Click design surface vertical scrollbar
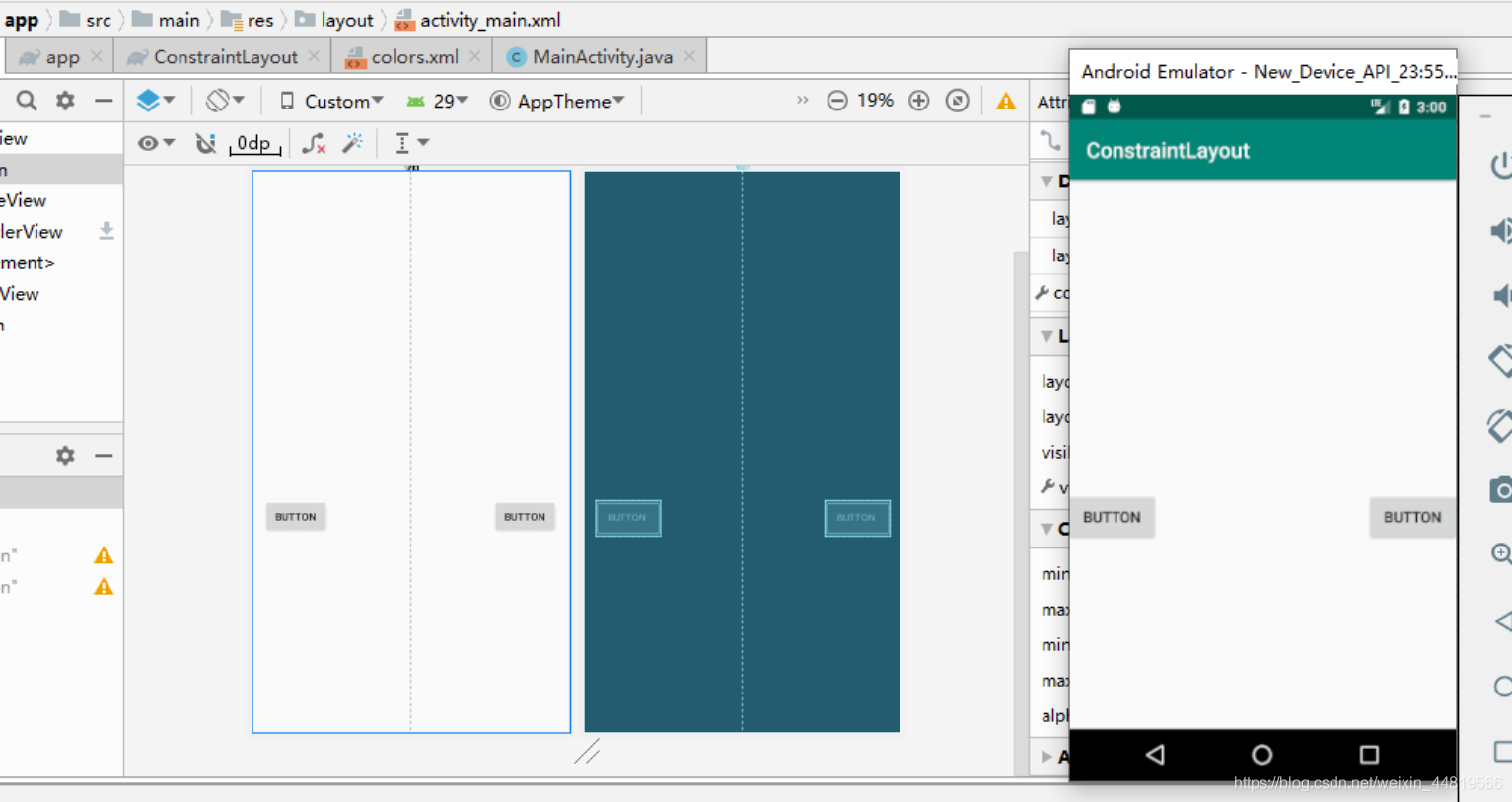Image resolution: width=1512 pixels, height=802 pixels. coord(1020,513)
